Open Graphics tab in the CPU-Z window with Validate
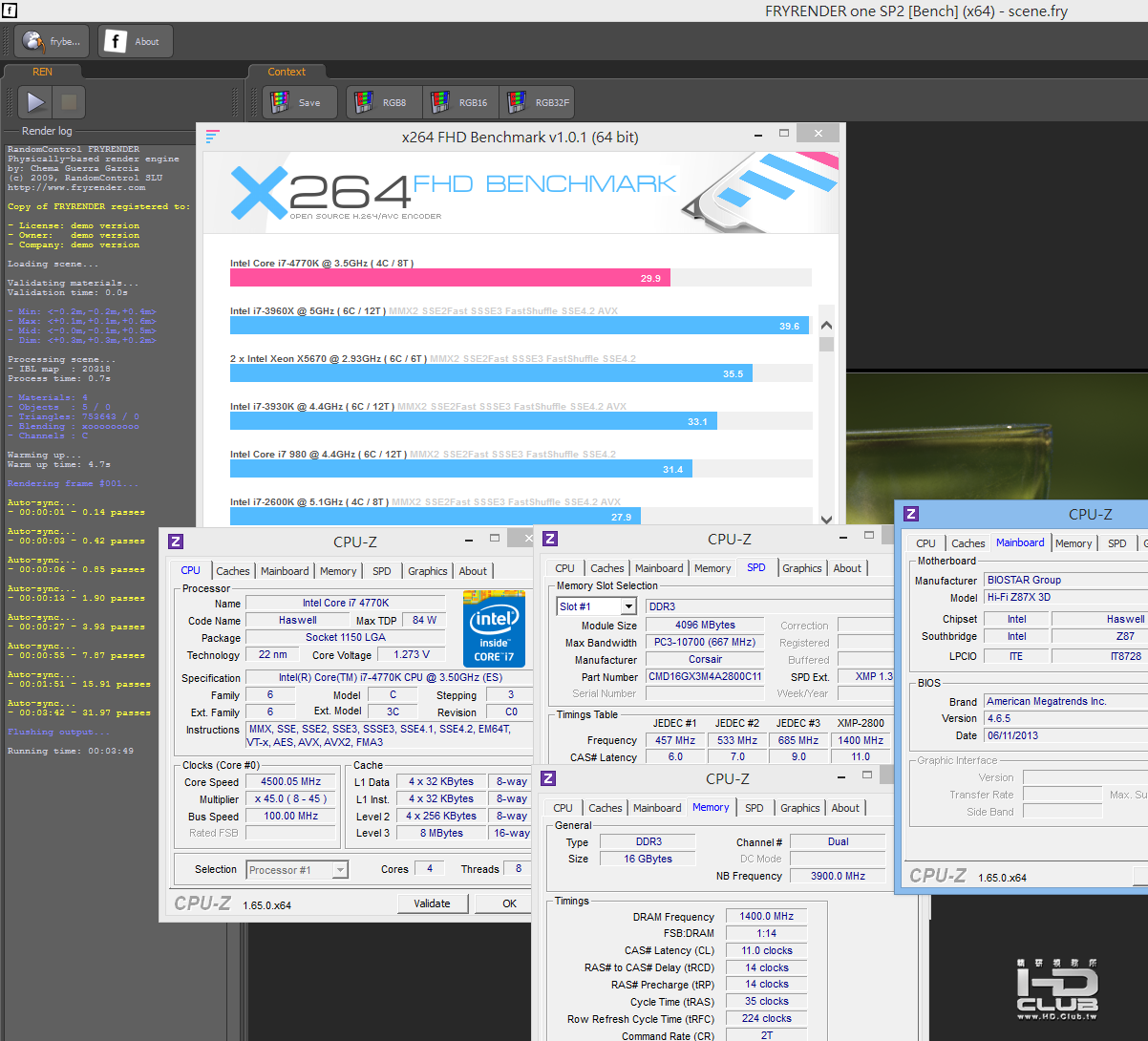This screenshot has height=1041, width=1148. [x=428, y=571]
